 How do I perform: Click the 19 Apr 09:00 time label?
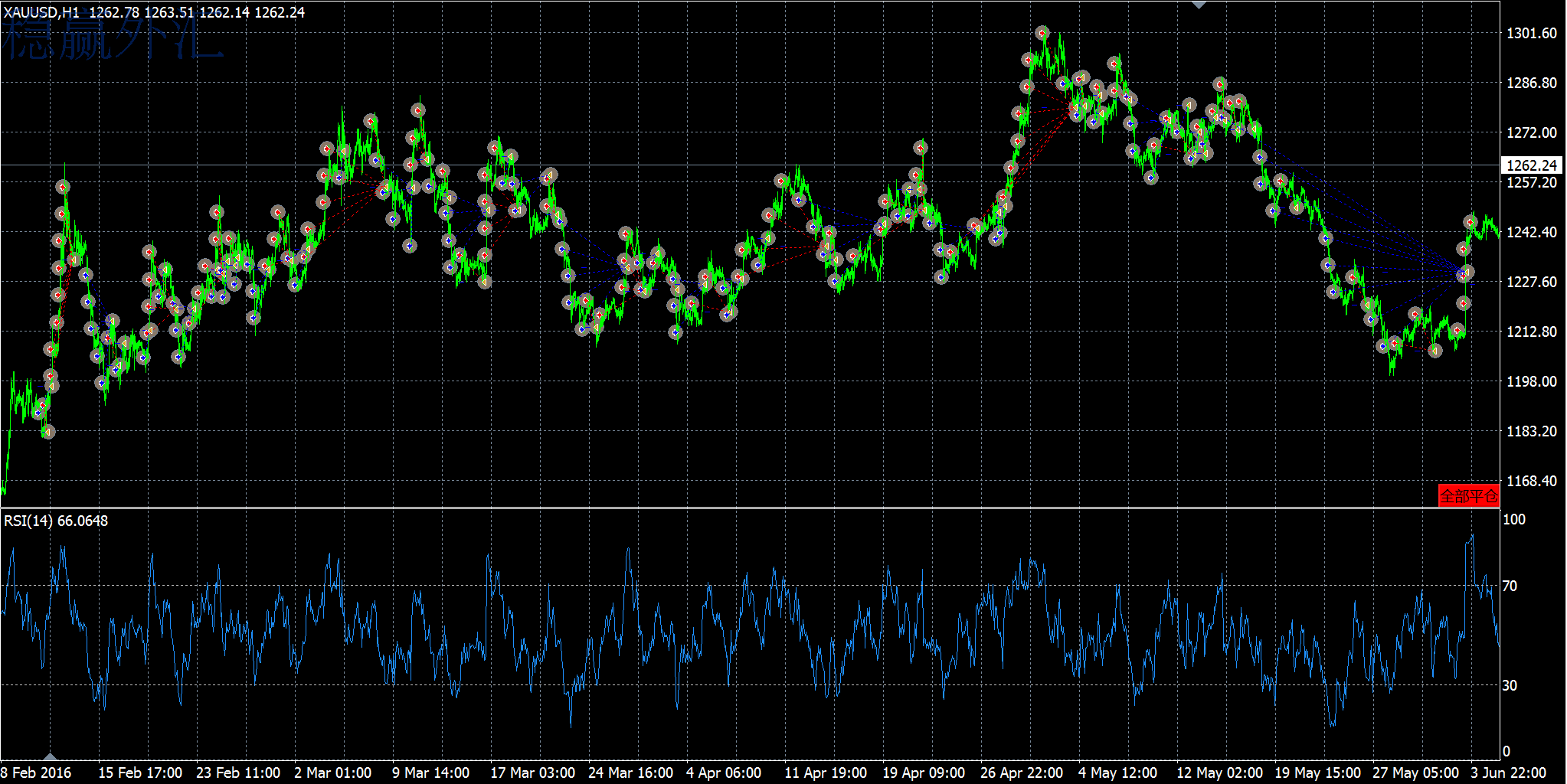[924, 773]
